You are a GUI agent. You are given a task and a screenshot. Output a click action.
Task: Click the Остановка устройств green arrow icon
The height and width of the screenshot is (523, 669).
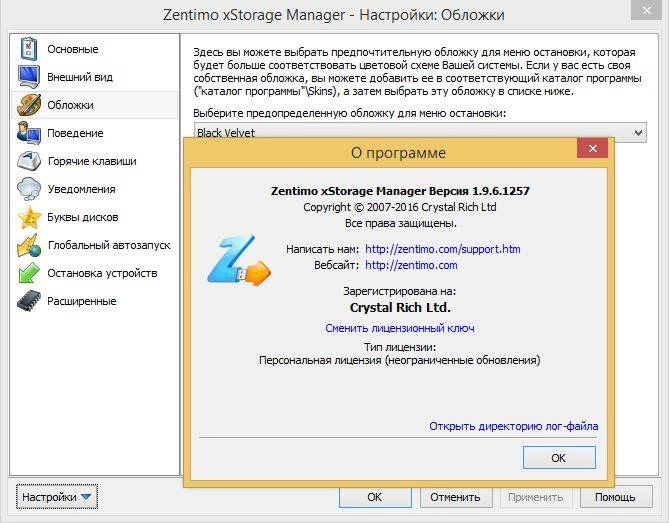(x=29, y=273)
